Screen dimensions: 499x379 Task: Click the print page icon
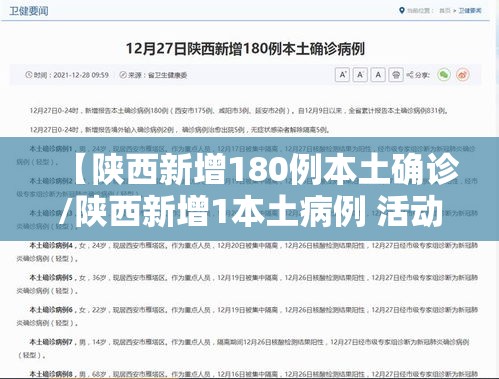coord(396,75)
